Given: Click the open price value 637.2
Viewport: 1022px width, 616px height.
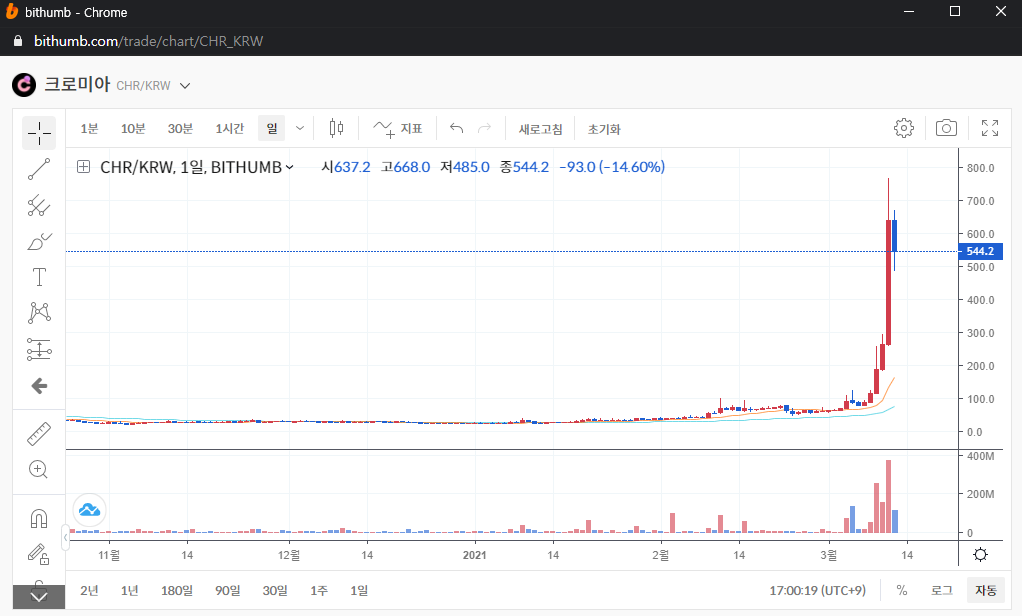Looking at the screenshot, I should coord(352,167).
